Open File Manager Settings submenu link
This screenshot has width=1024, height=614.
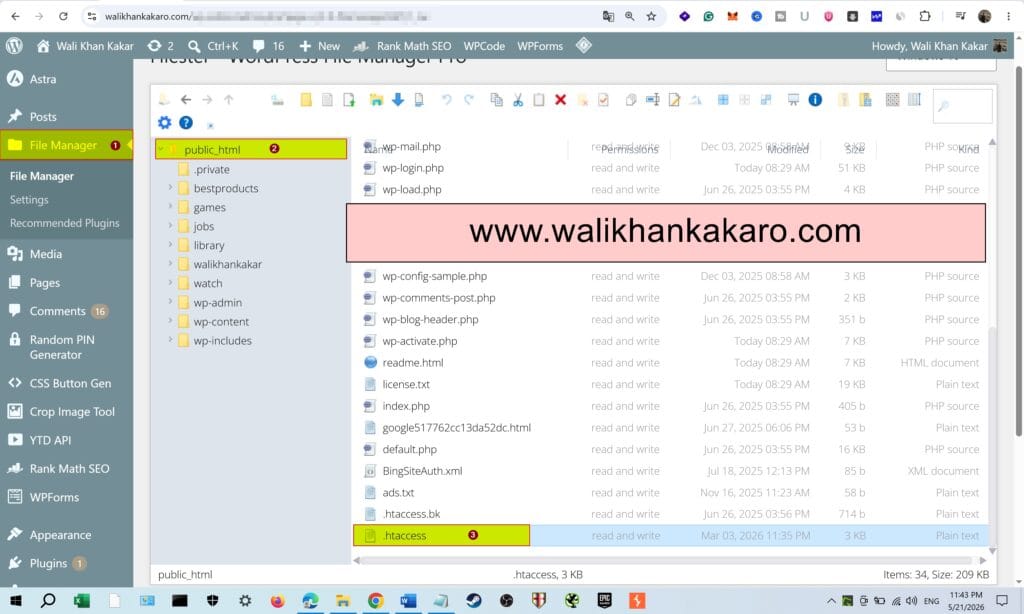[29, 200]
